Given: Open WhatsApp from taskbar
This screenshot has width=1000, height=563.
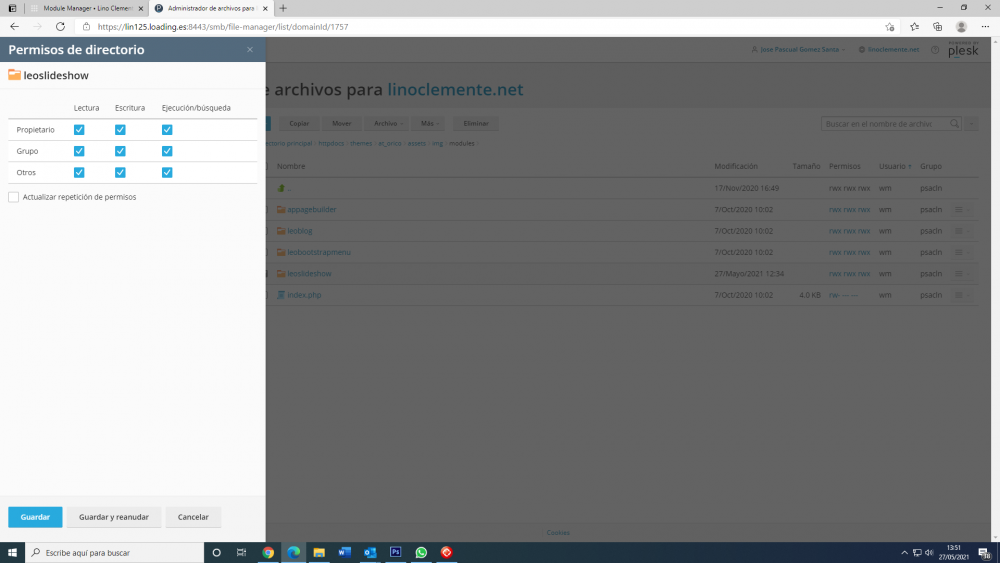Looking at the screenshot, I should [421, 552].
